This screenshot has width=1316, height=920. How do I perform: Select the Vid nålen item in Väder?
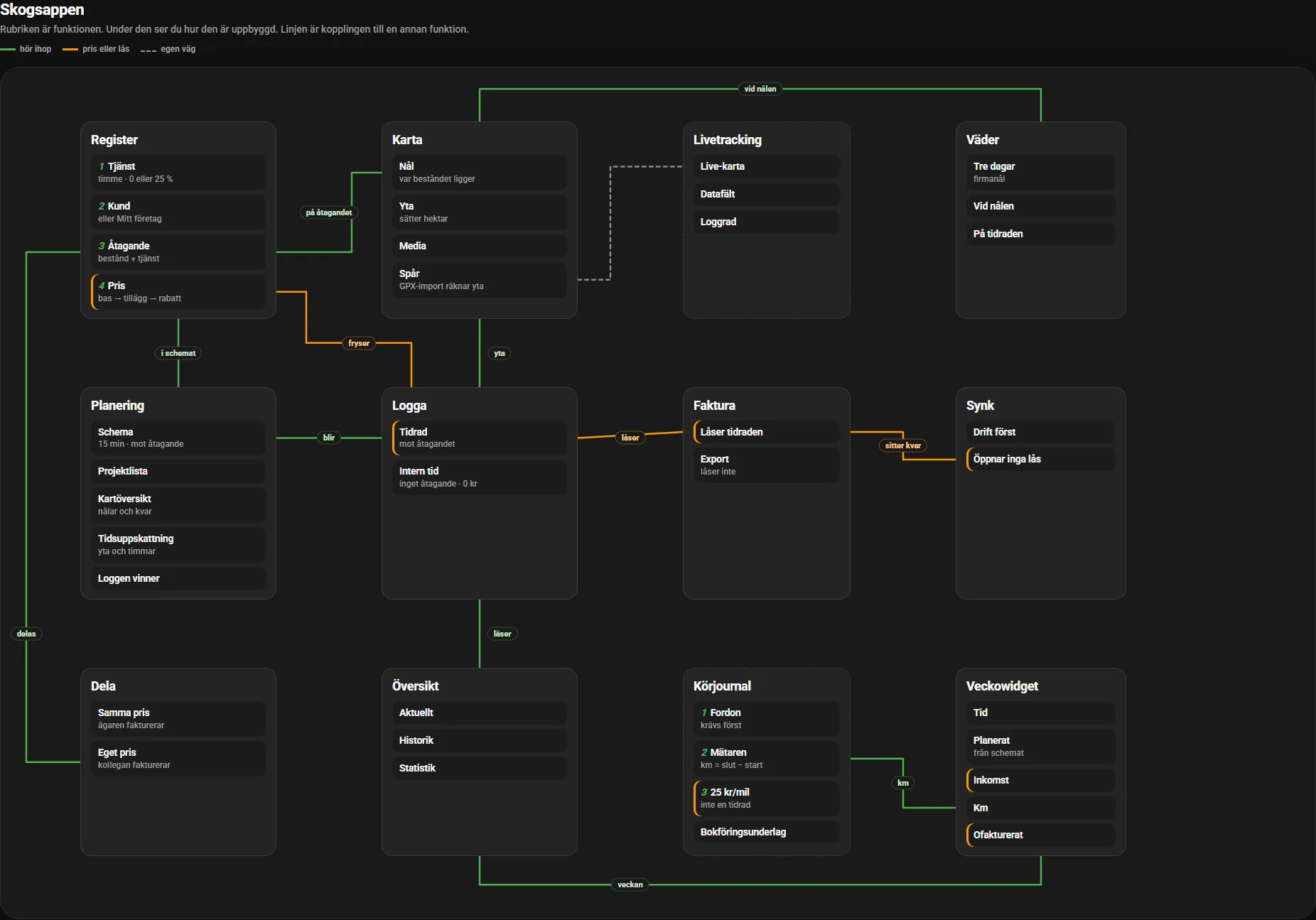(x=1041, y=206)
